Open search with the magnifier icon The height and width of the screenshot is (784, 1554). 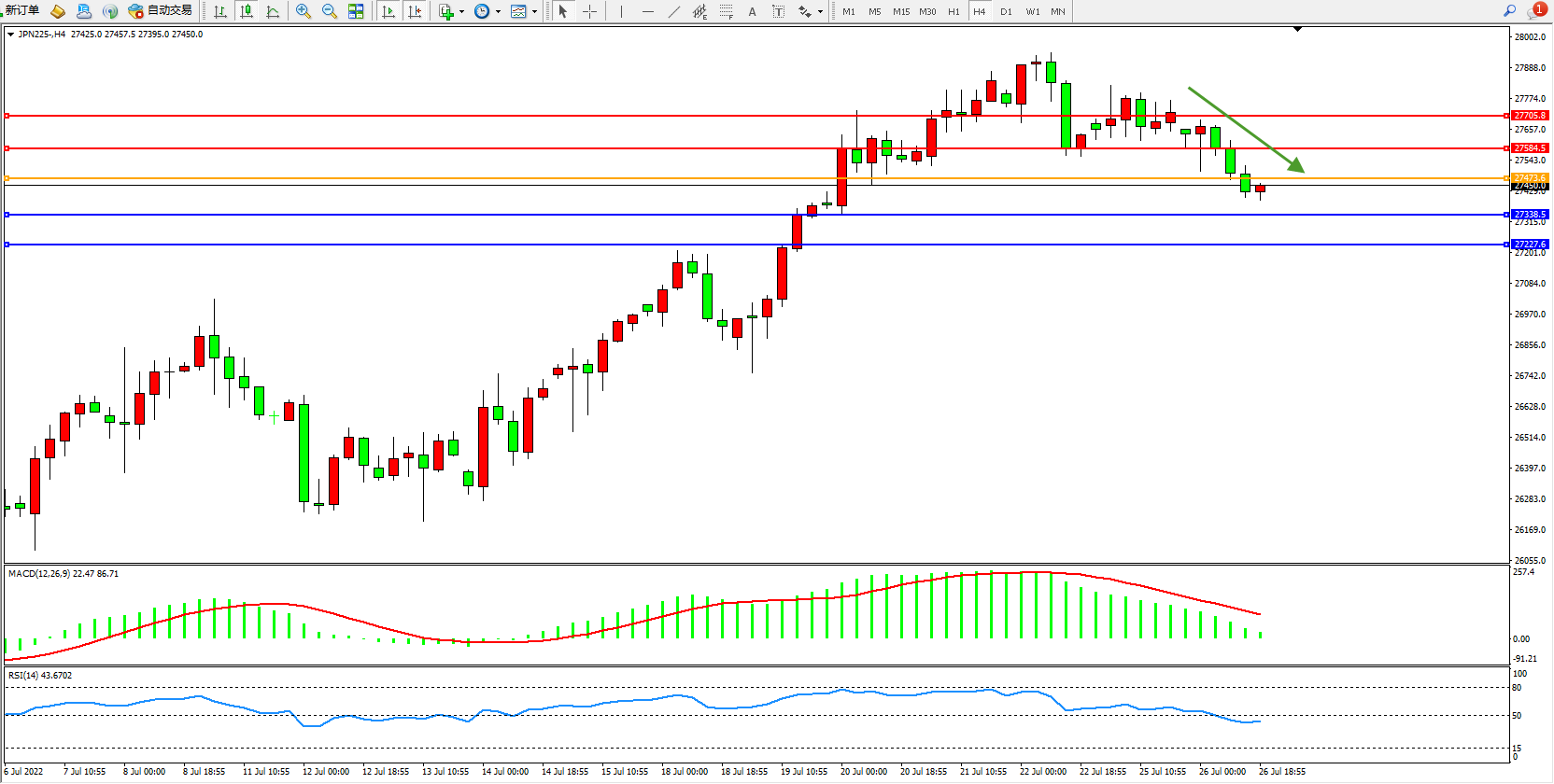point(1509,11)
